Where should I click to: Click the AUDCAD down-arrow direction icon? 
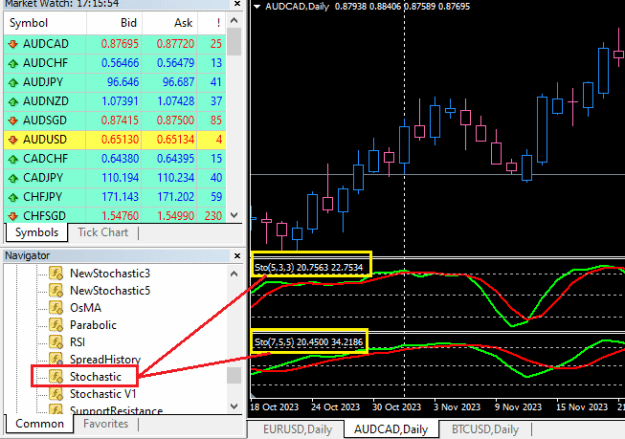coord(13,44)
